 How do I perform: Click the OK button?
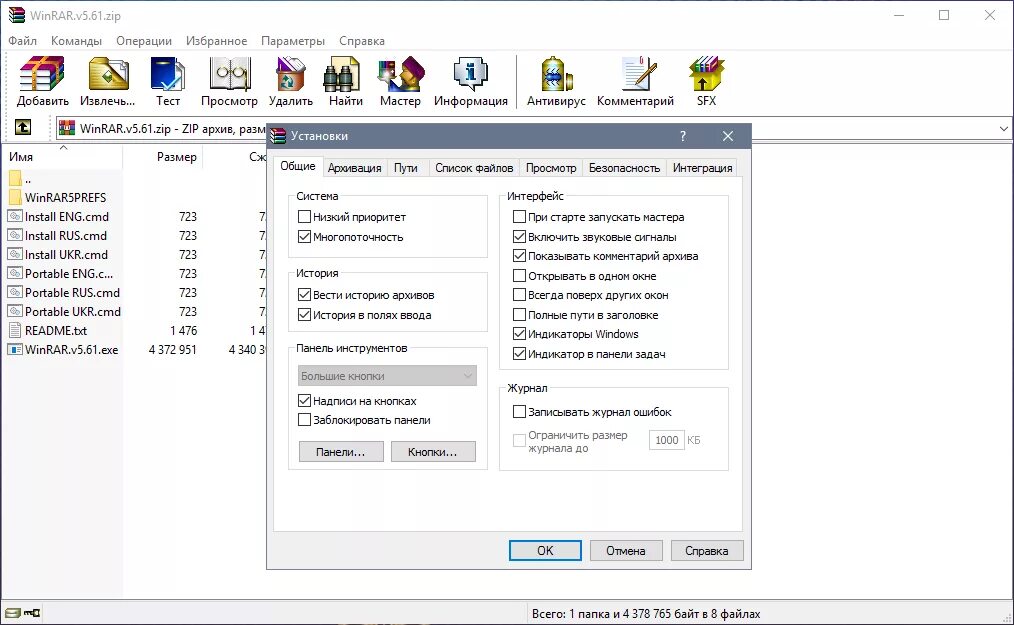click(545, 551)
